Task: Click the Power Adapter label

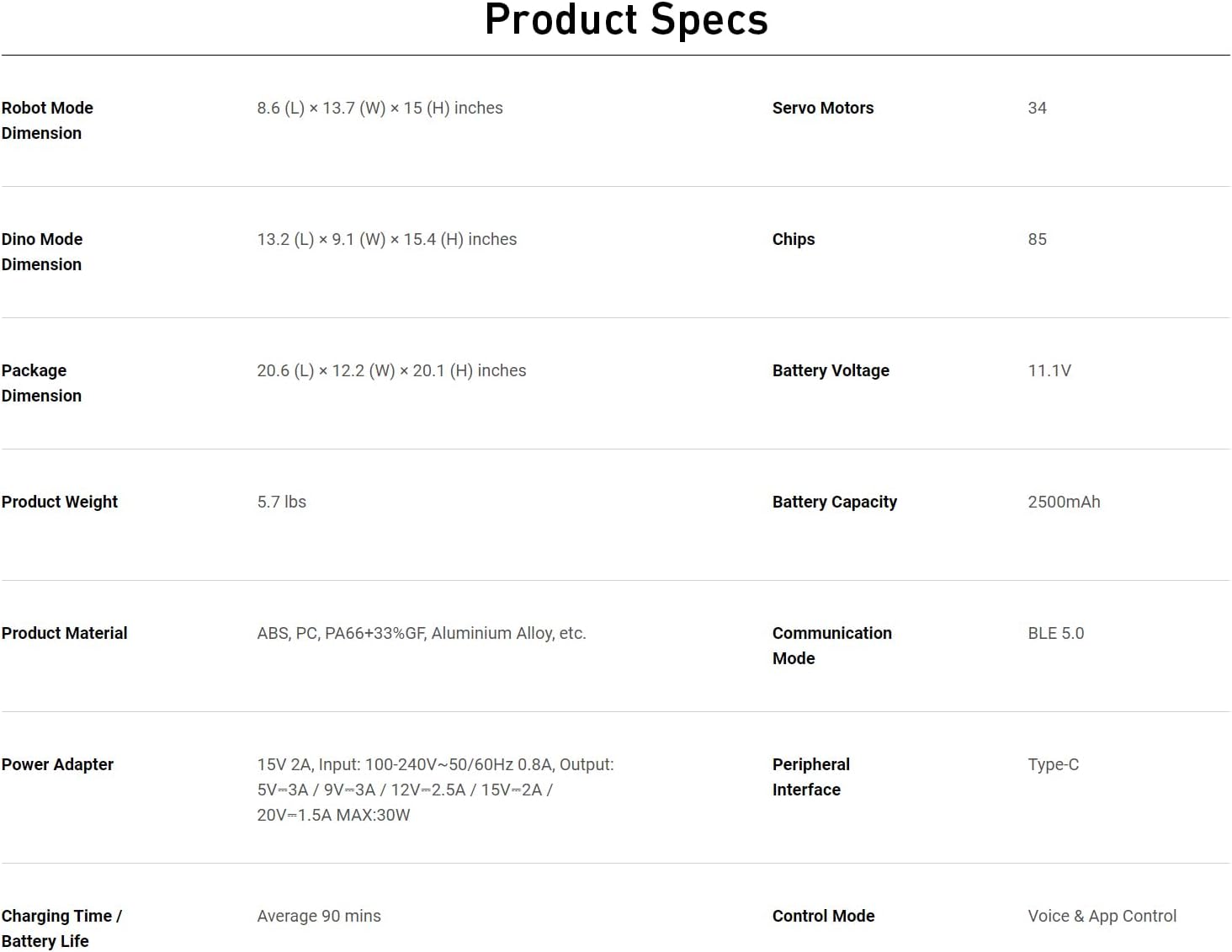Action: [57, 764]
